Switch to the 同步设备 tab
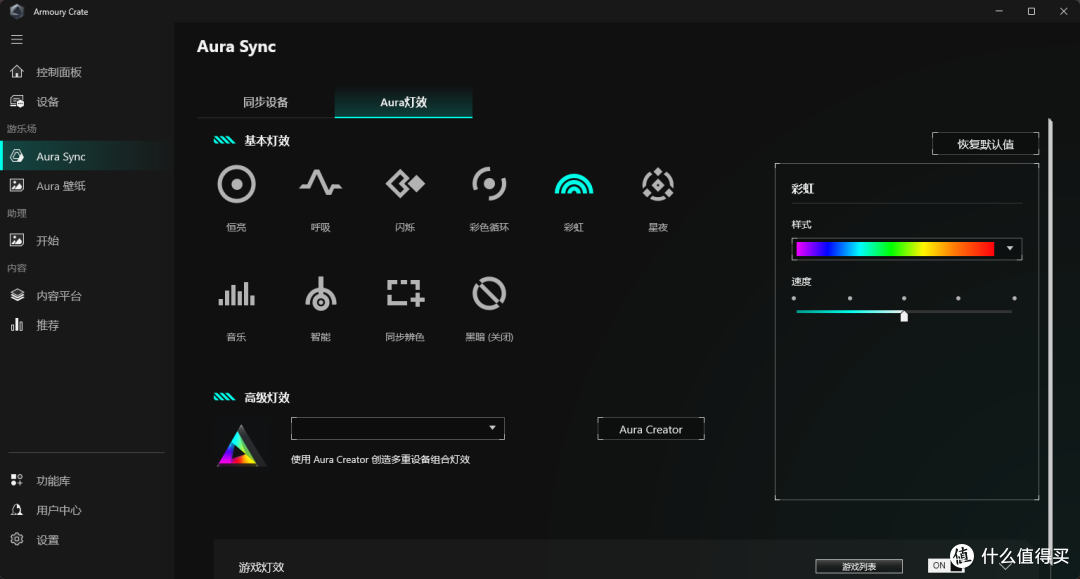Screen dimensions: 1080x579 pos(266,103)
